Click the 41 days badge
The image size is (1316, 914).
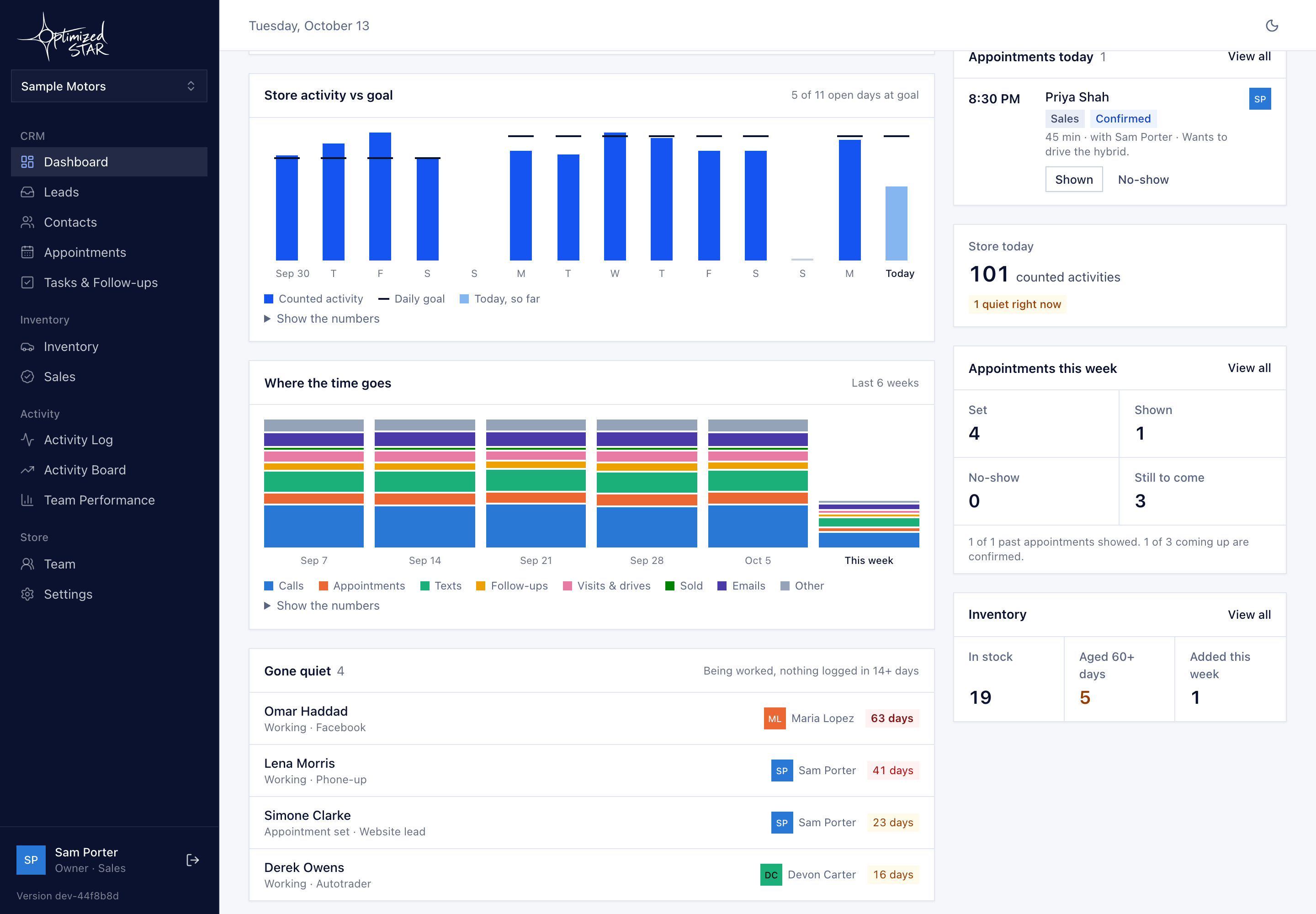893,771
